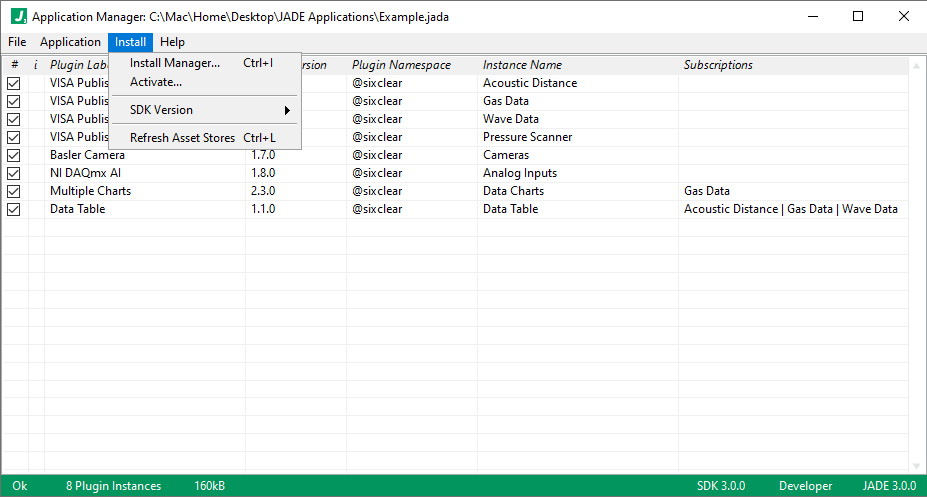Click the i info column header
The width and height of the screenshot is (927, 497).
[36, 65]
